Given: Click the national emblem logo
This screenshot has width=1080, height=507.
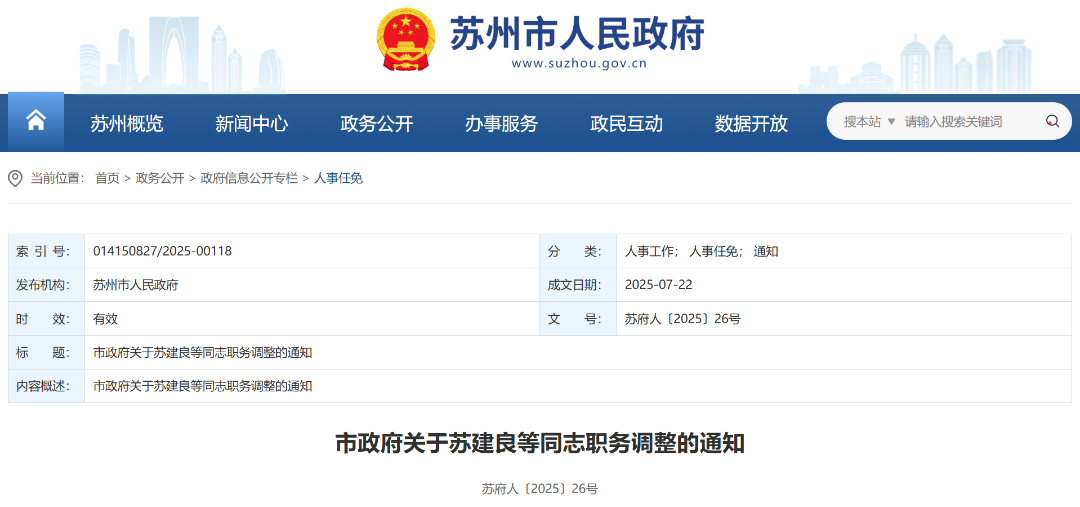Looking at the screenshot, I should coord(406,40).
